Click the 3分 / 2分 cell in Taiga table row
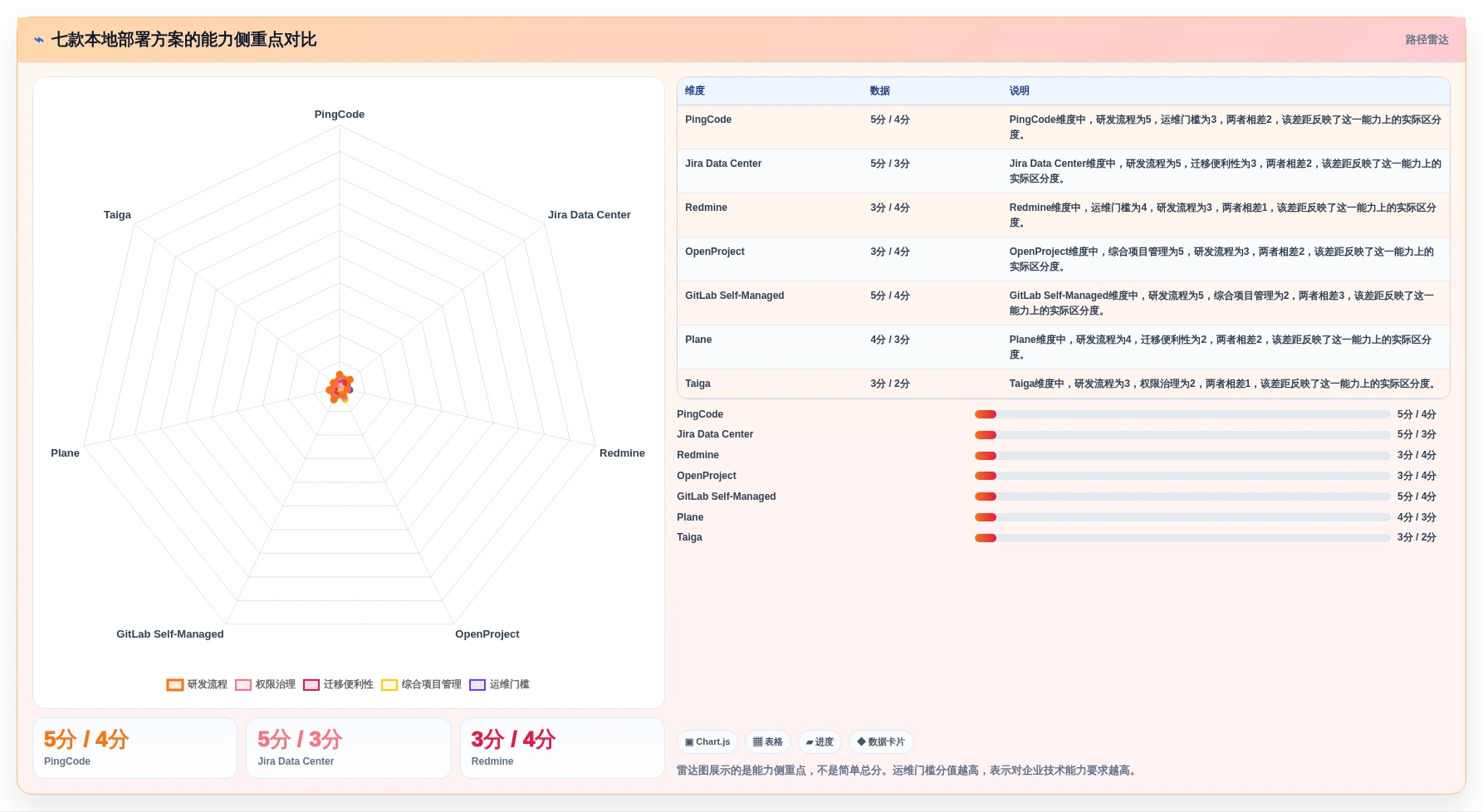Image resolution: width=1483 pixels, height=812 pixels. (x=890, y=384)
